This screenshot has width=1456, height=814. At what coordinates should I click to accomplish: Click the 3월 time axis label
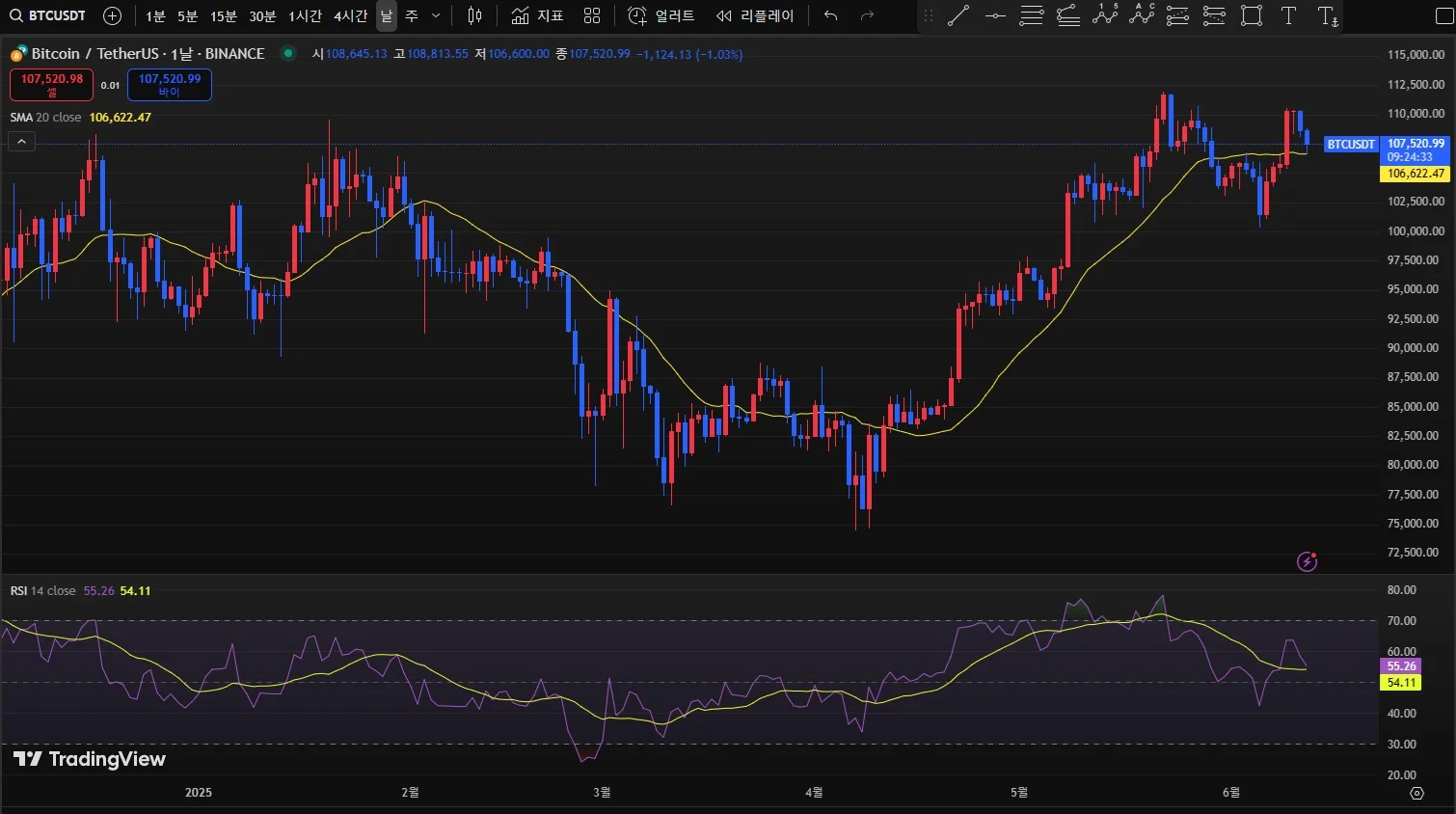[602, 793]
